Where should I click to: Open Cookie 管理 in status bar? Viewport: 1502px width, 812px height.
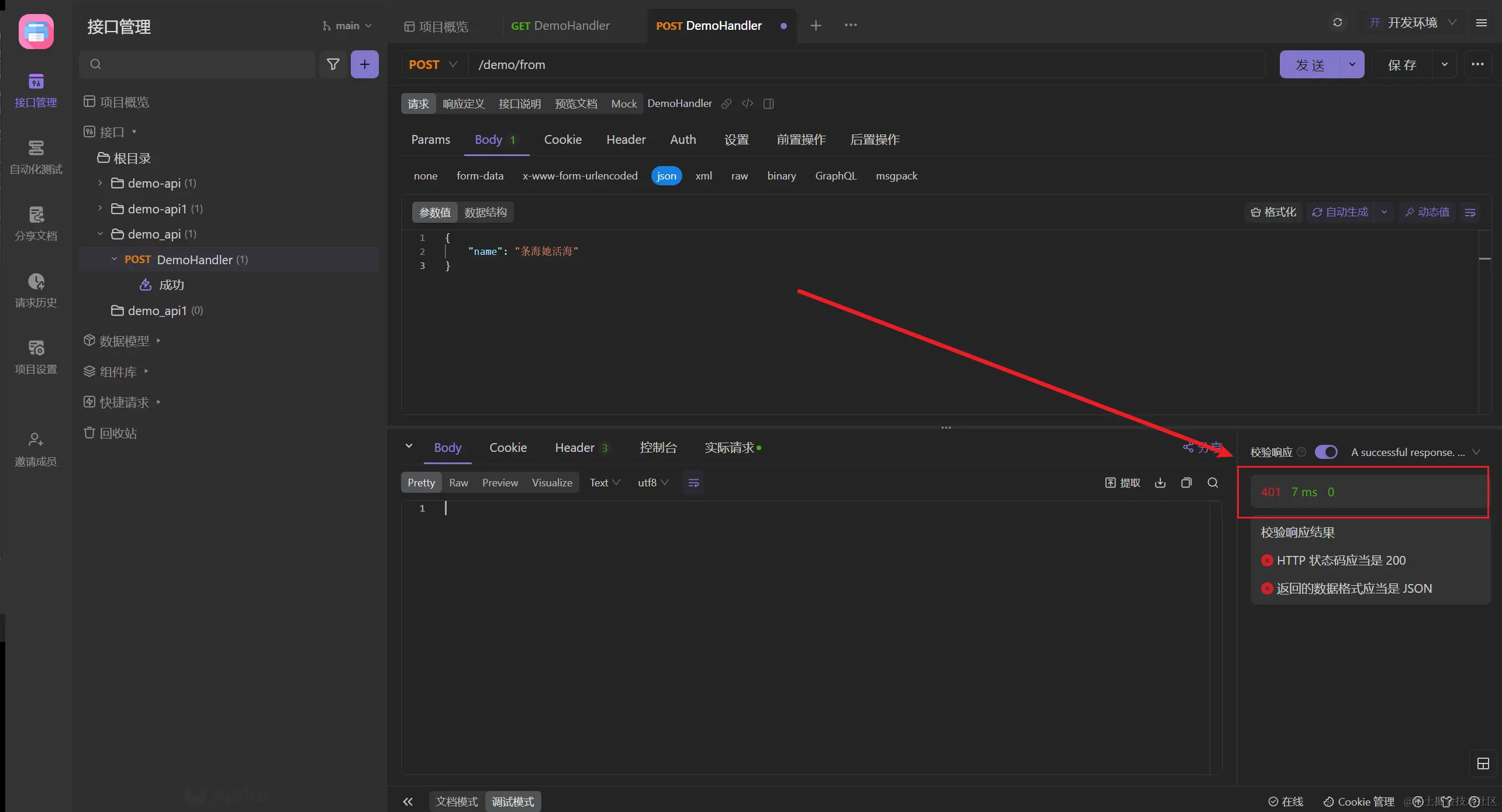tap(1359, 801)
